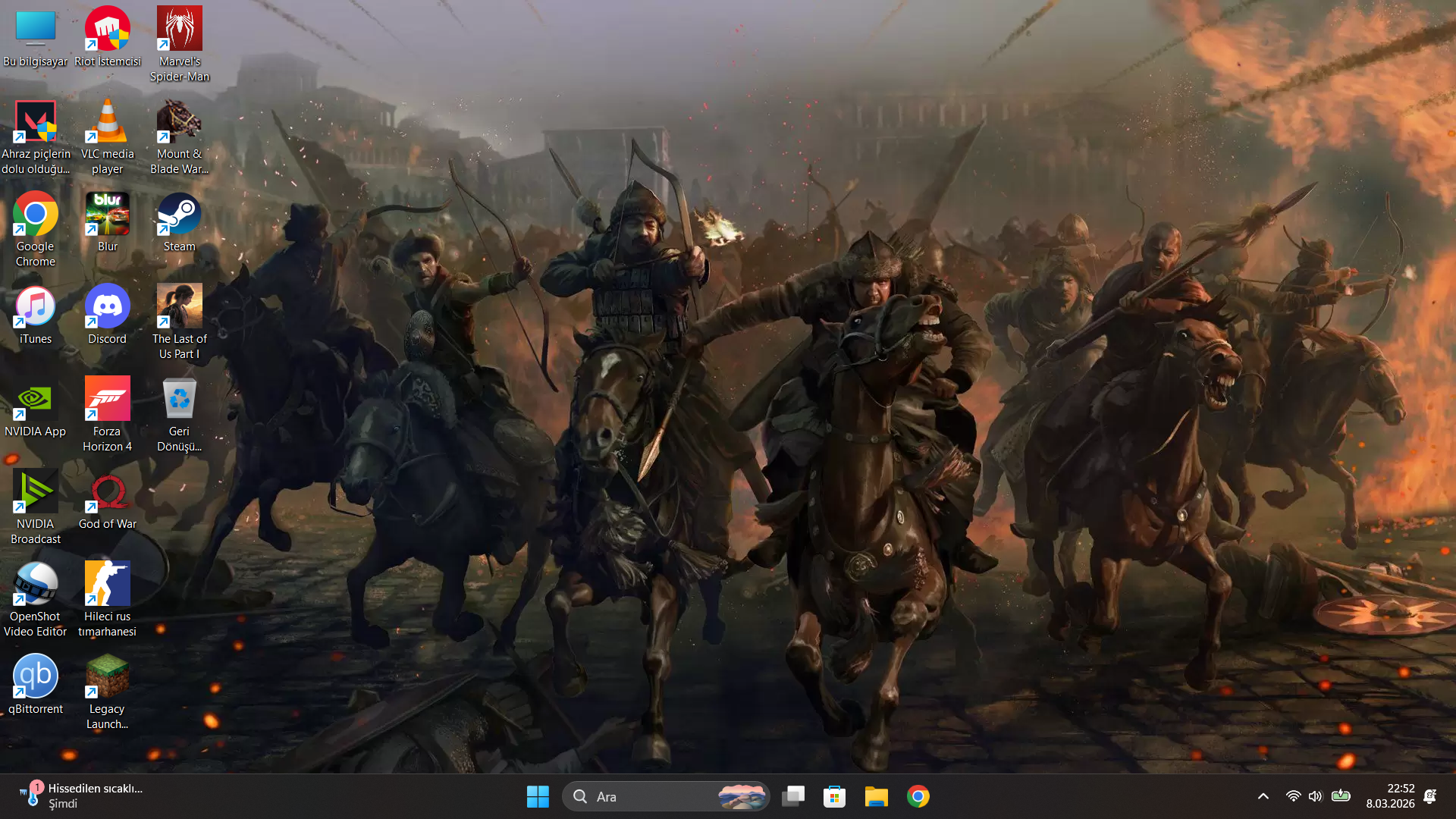Select the Steam desktop shortcut
Viewport: 1456px width, 819px height.
tap(180, 222)
